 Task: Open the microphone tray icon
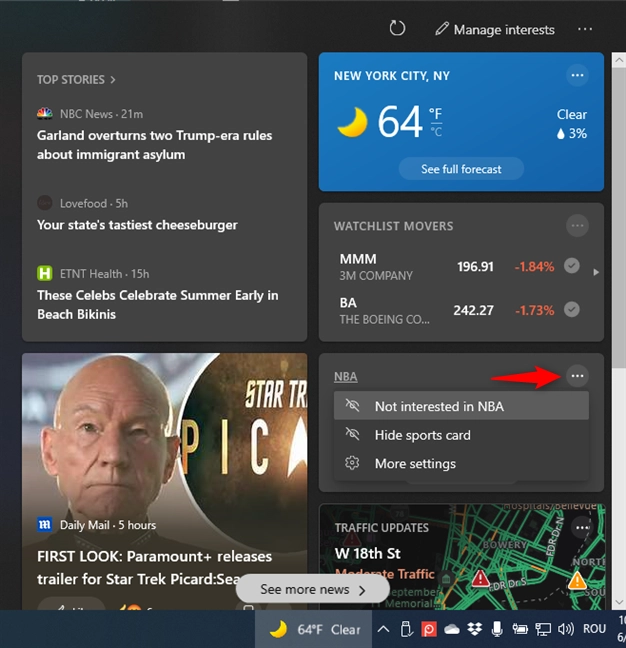tap(497, 629)
